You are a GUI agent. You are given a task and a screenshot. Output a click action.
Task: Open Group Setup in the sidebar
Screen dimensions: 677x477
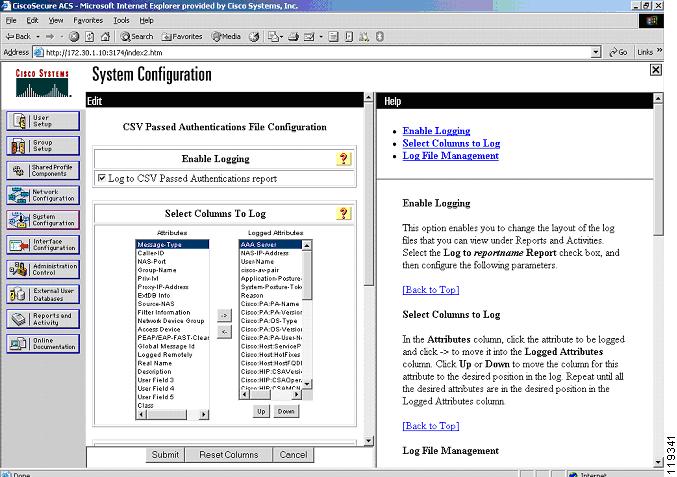pos(43,145)
